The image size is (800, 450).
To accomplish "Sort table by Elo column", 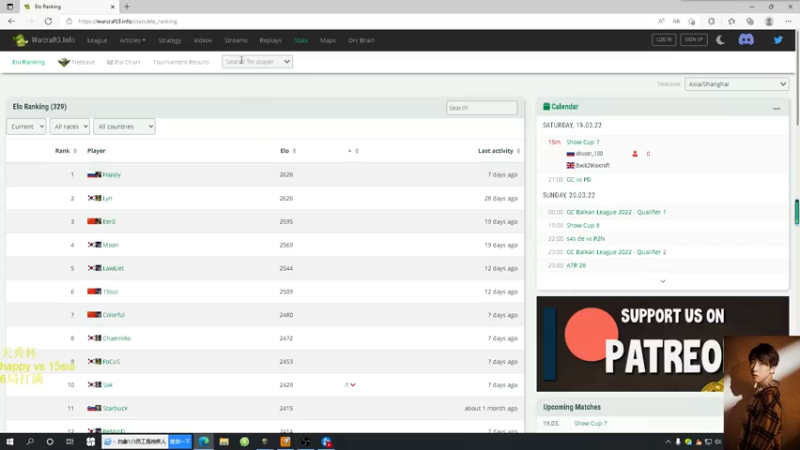I will pyautogui.click(x=288, y=151).
